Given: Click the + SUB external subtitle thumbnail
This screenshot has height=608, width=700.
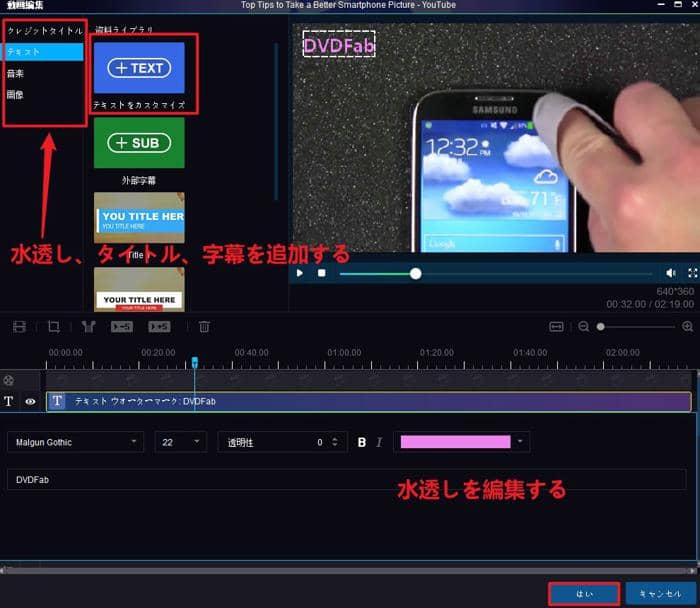Looking at the screenshot, I should (x=139, y=143).
